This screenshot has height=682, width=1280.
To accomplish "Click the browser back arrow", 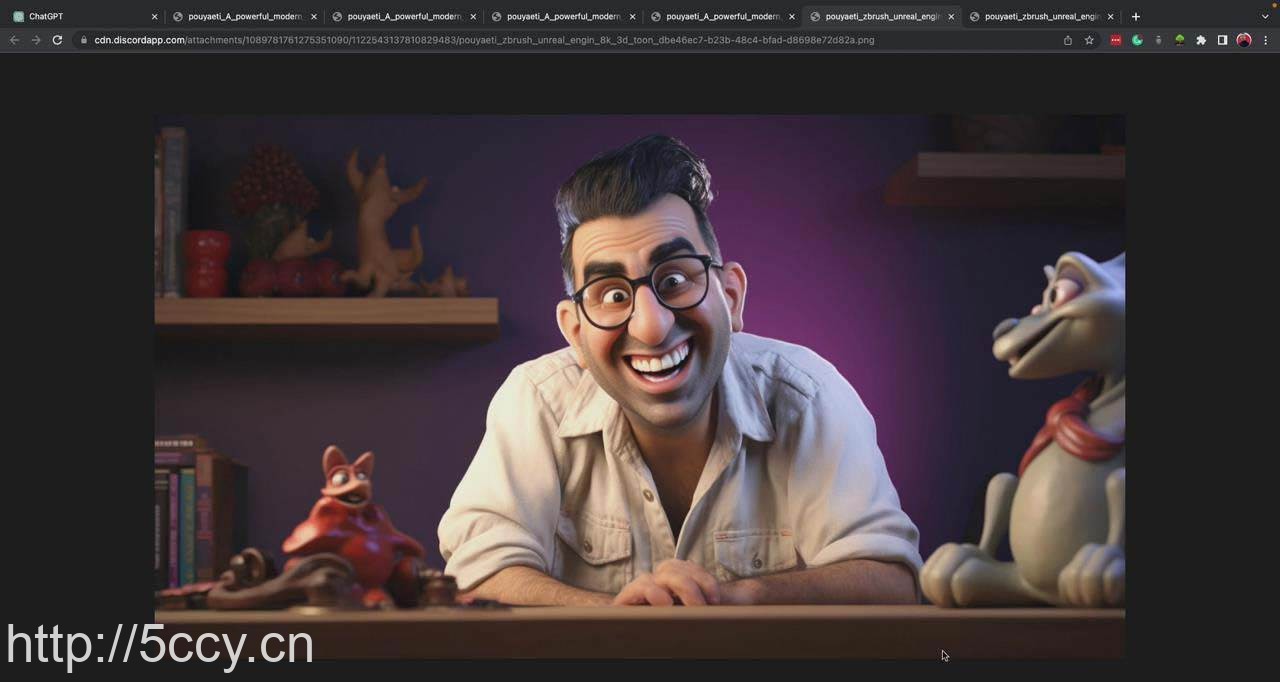I will tap(14, 40).
